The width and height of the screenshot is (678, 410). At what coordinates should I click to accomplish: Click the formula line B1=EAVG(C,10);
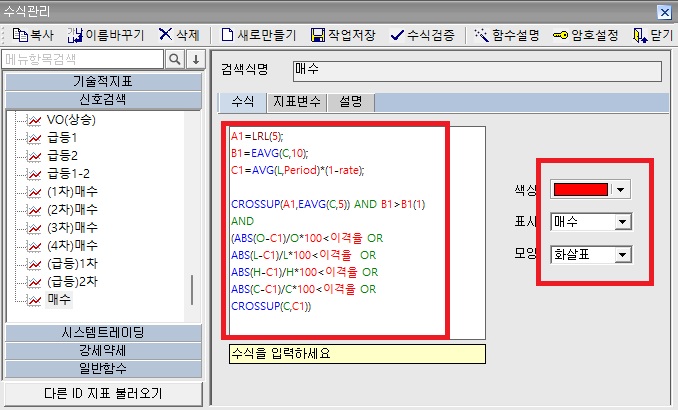coord(269,154)
